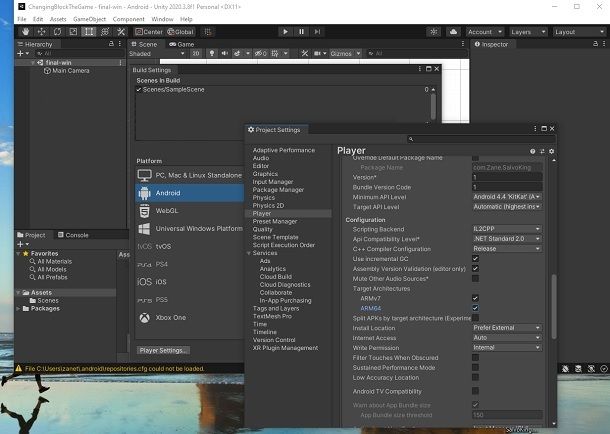Select the iOS platform
The height and width of the screenshot is (434, 610).
tap(189, 282)
